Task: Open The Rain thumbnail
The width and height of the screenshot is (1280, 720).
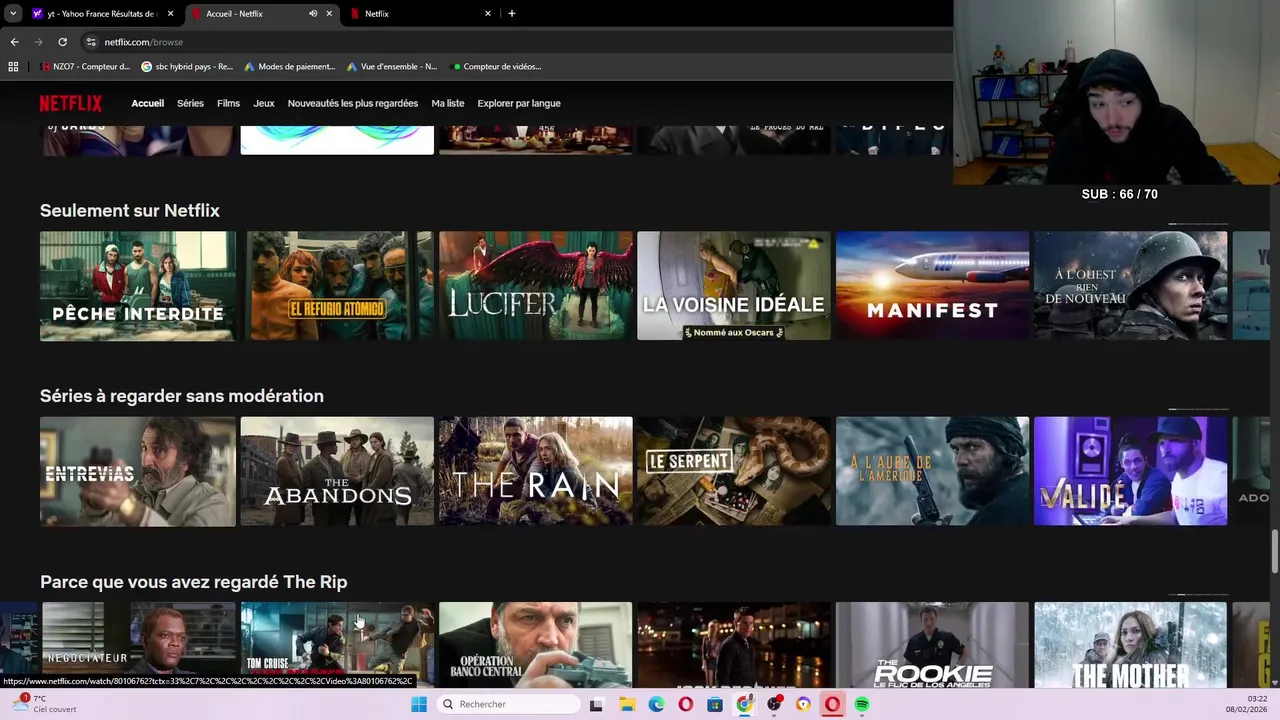Action: click(x=536, y=471)
